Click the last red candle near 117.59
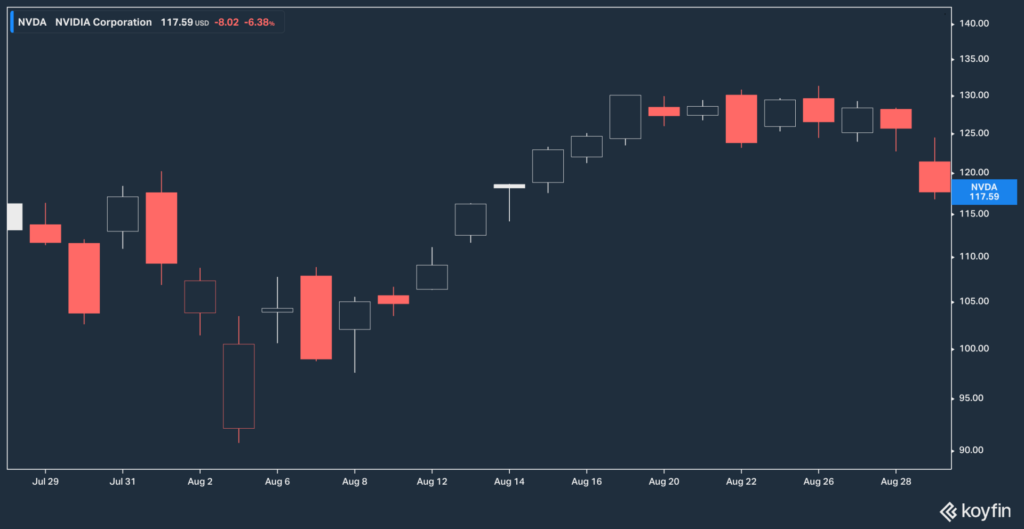This screenshot has height=529, width=1024. tap(935, 176)
